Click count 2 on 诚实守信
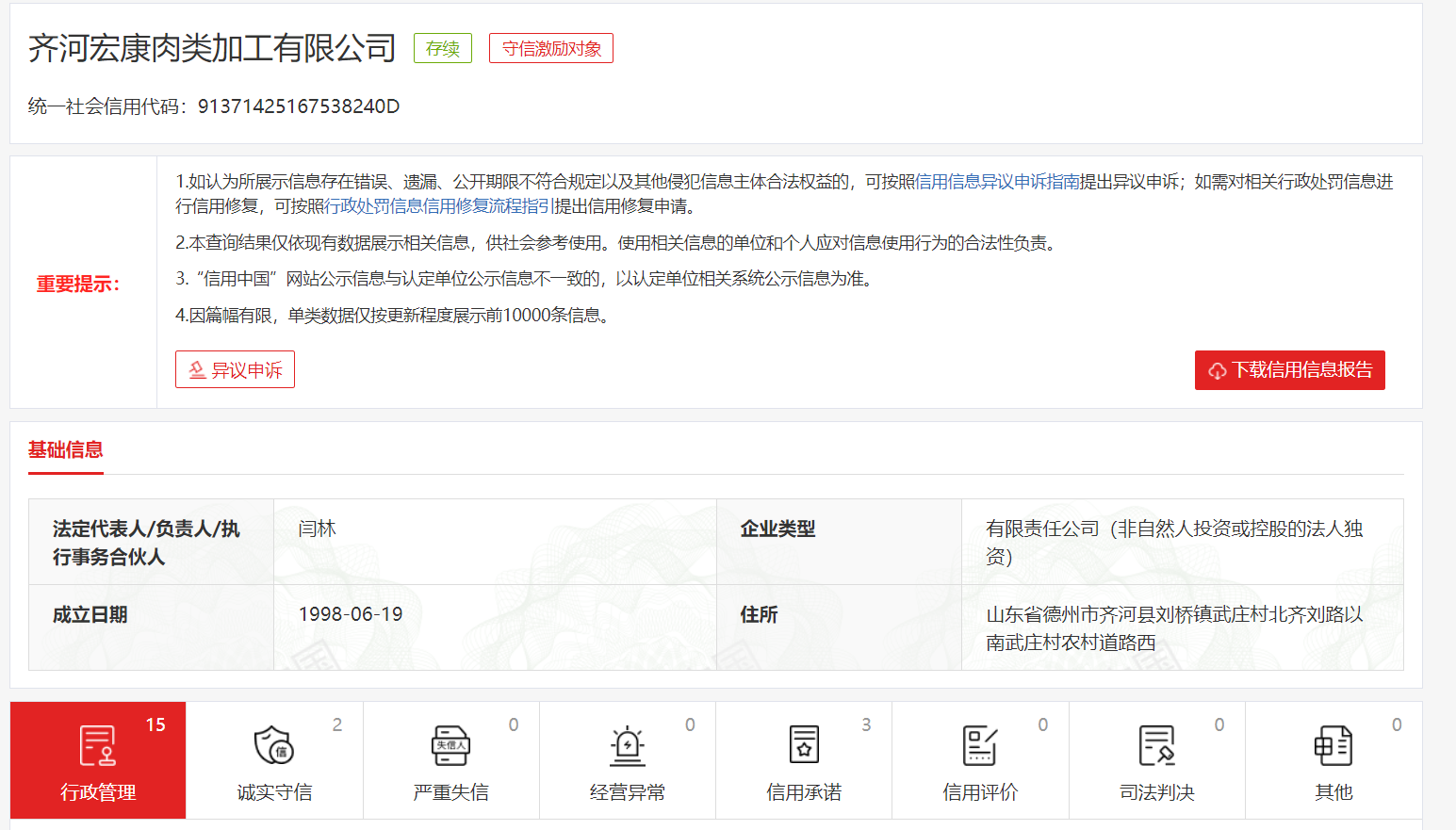1456x830 pixels. click(x=337, y=724)
